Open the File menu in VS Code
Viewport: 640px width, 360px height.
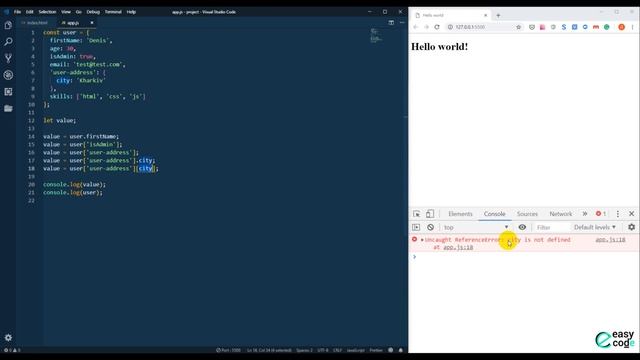(x=17, y=12)
